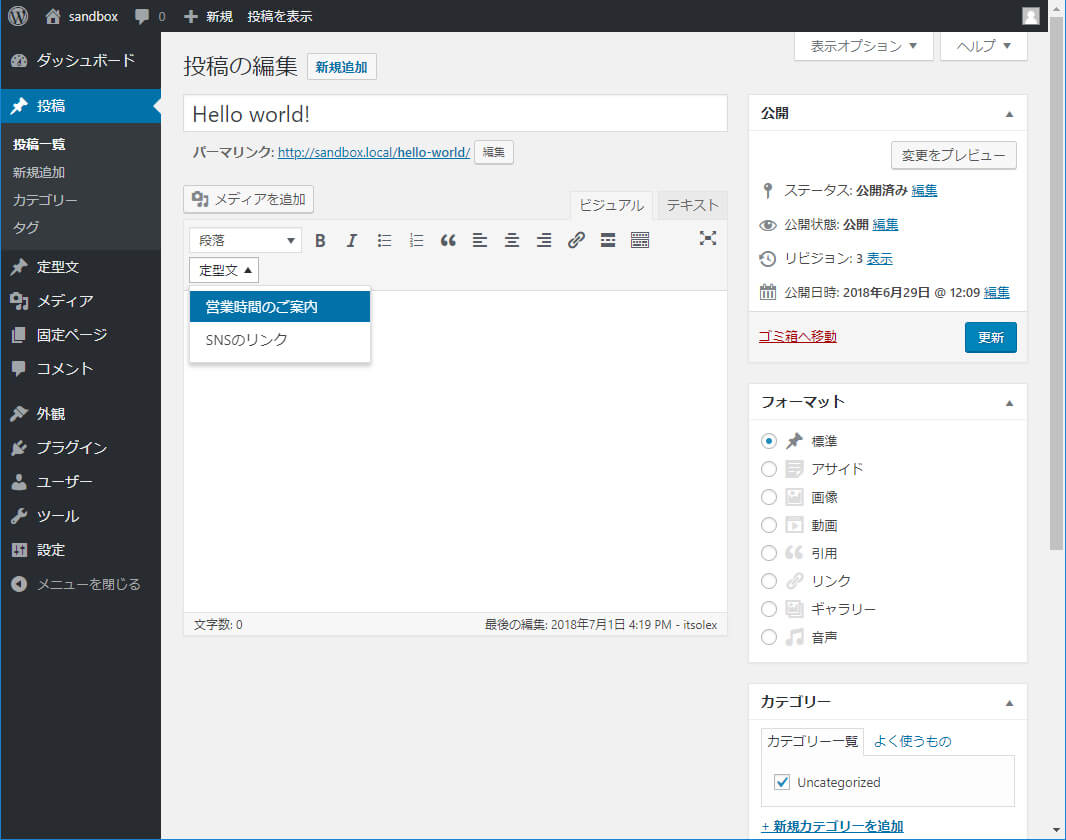Expand the ヘルプ help panel
Screen dimensions: 1066x840
(x=983, y=46)
